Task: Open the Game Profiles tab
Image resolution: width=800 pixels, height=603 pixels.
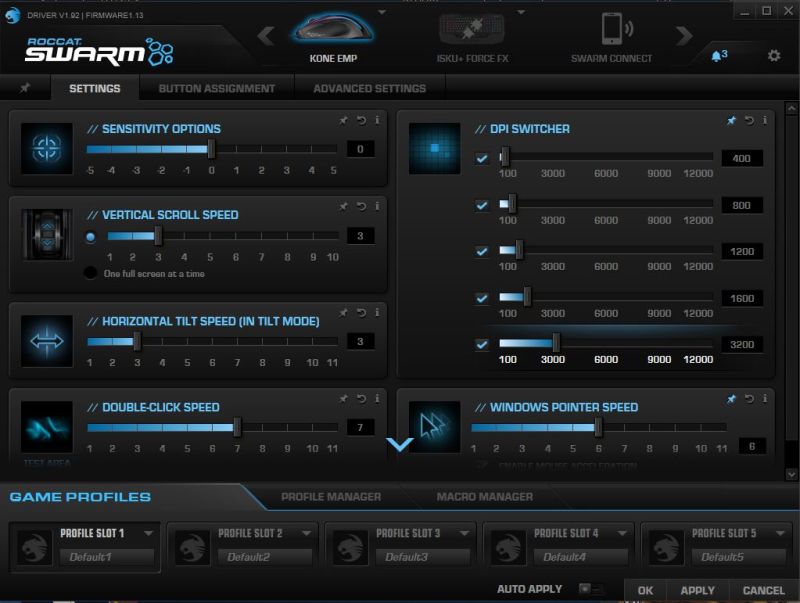Action: pyautogui.click(x=80, y=497)
